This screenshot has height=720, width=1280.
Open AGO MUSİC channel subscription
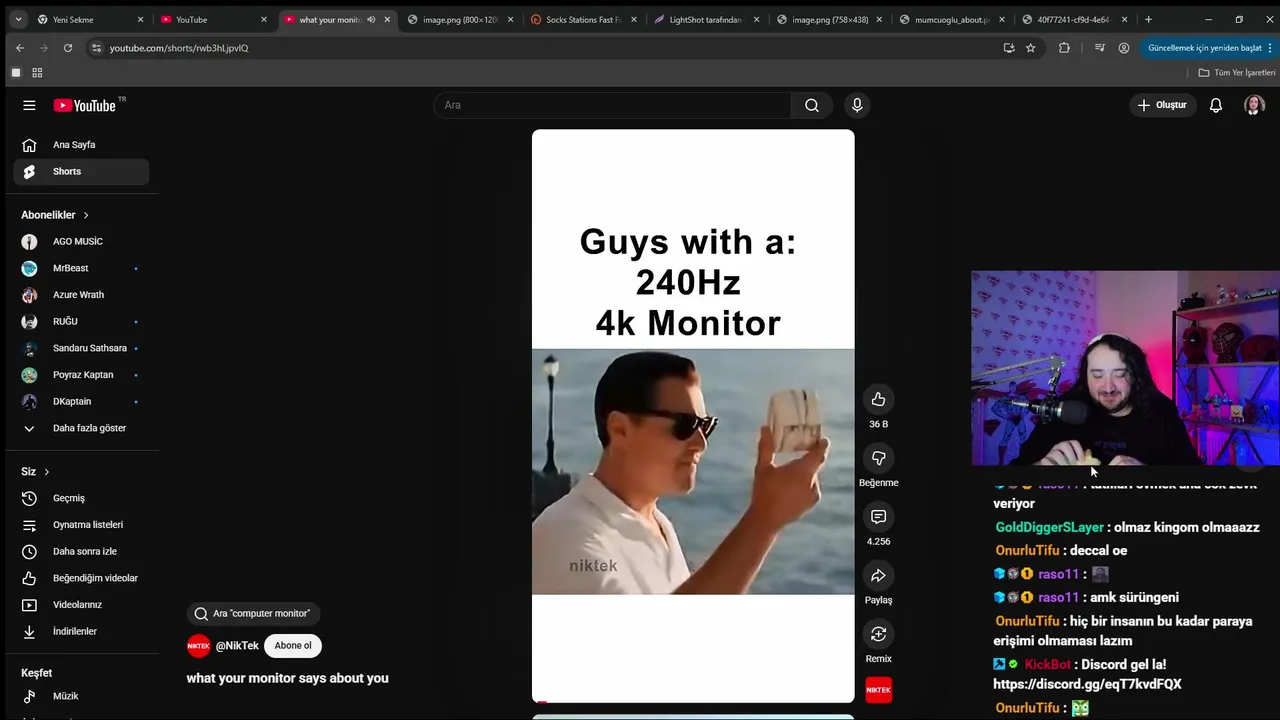coord(81,242)
